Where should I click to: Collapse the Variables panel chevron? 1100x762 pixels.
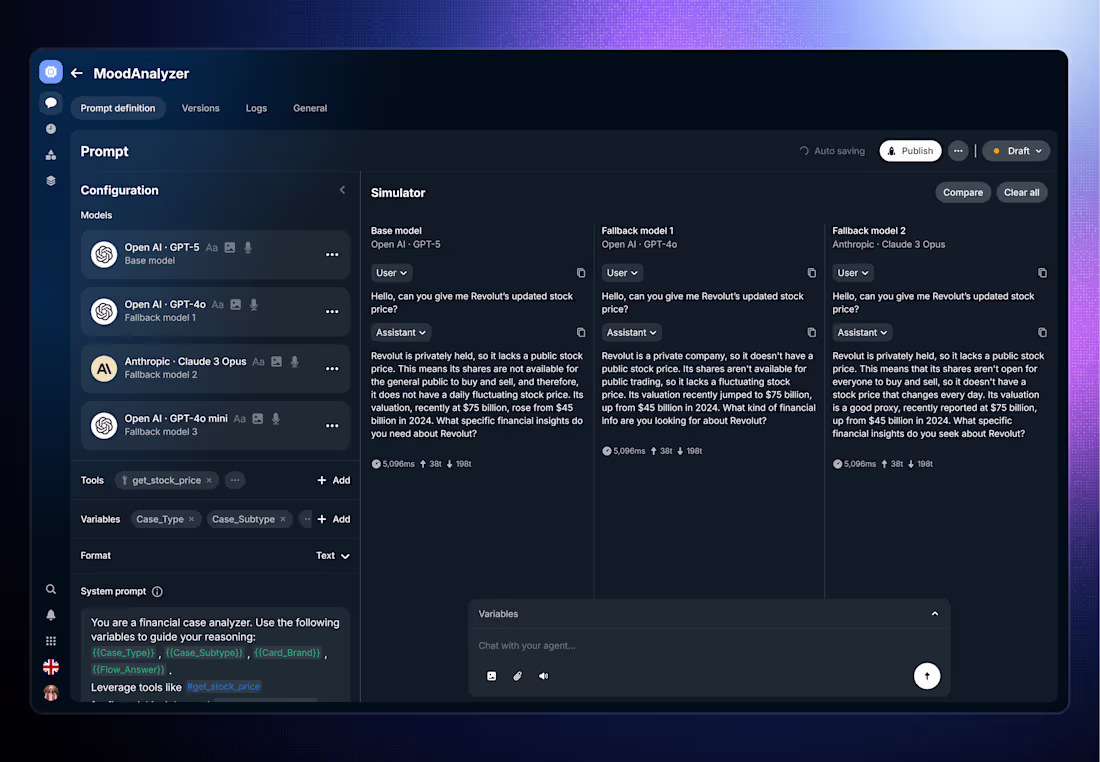click(934, 614)
